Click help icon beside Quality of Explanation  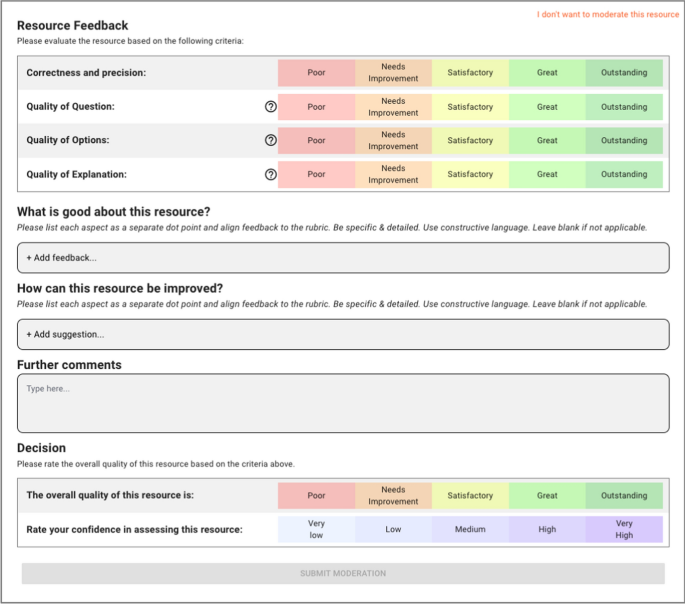270,174
